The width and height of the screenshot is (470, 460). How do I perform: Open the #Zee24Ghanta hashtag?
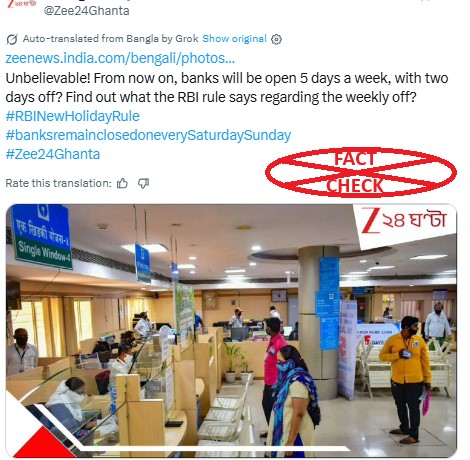pyautogui.click(x=53, y=154)
